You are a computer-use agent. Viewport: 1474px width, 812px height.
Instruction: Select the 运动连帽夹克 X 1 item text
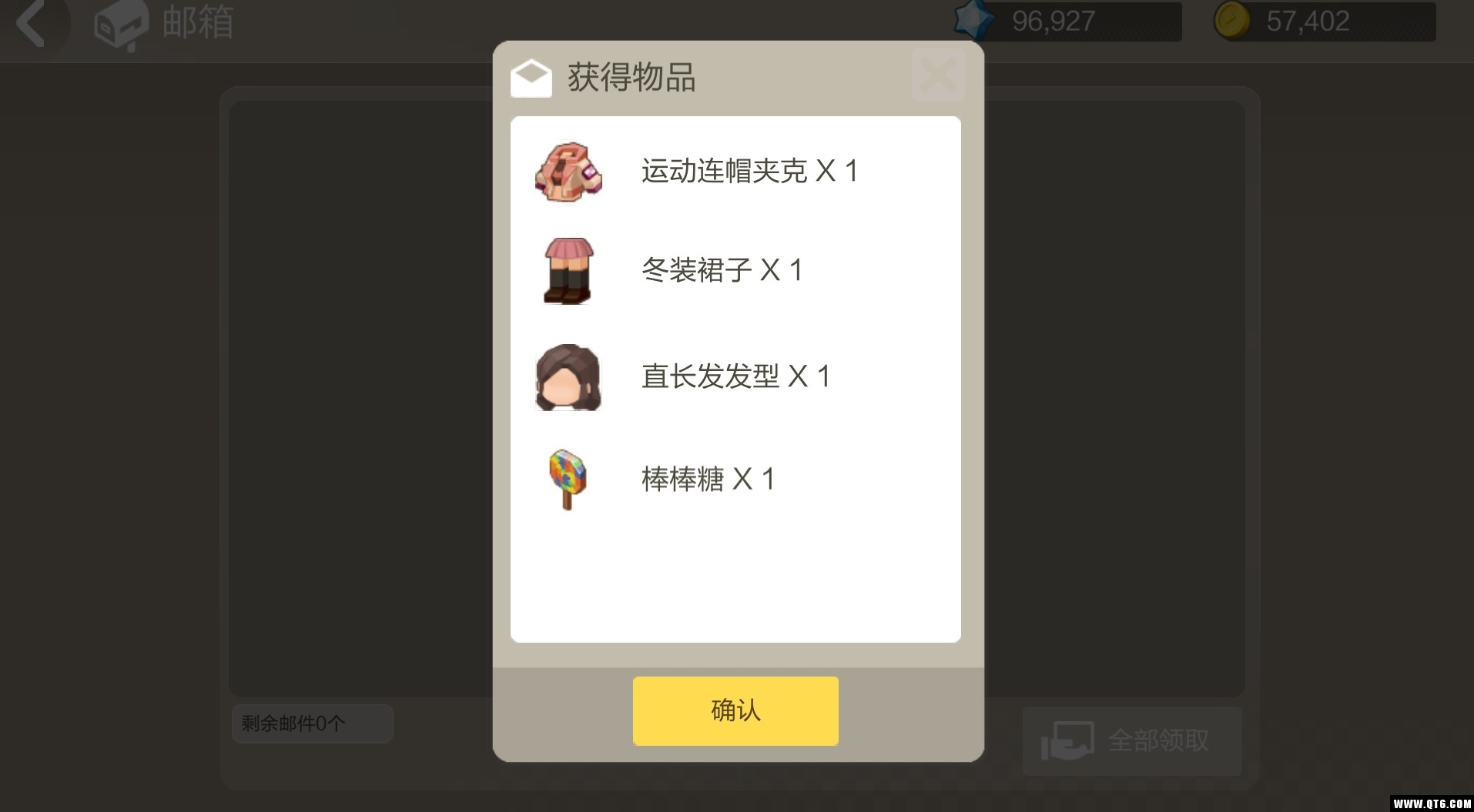749,171
